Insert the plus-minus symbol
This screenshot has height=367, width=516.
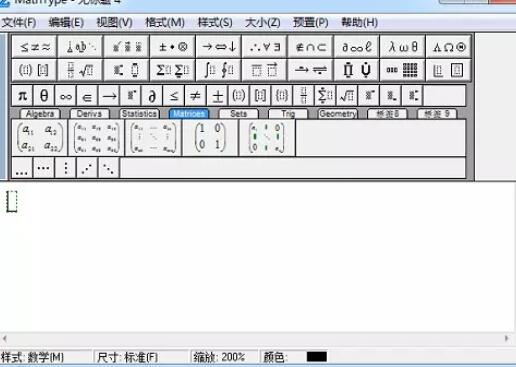click(x=217, y=96)
